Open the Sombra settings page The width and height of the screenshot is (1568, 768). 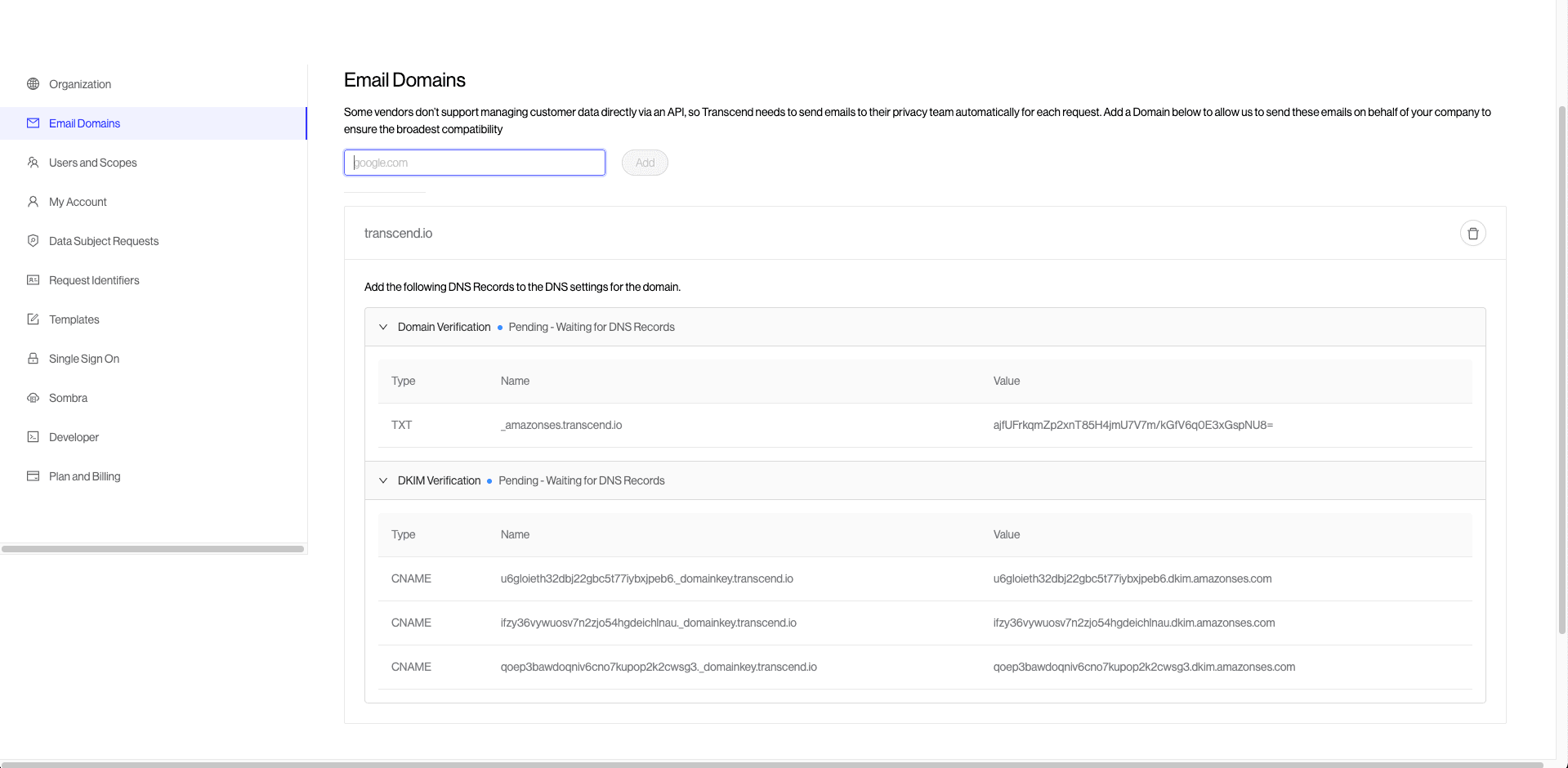coord(68,398)
